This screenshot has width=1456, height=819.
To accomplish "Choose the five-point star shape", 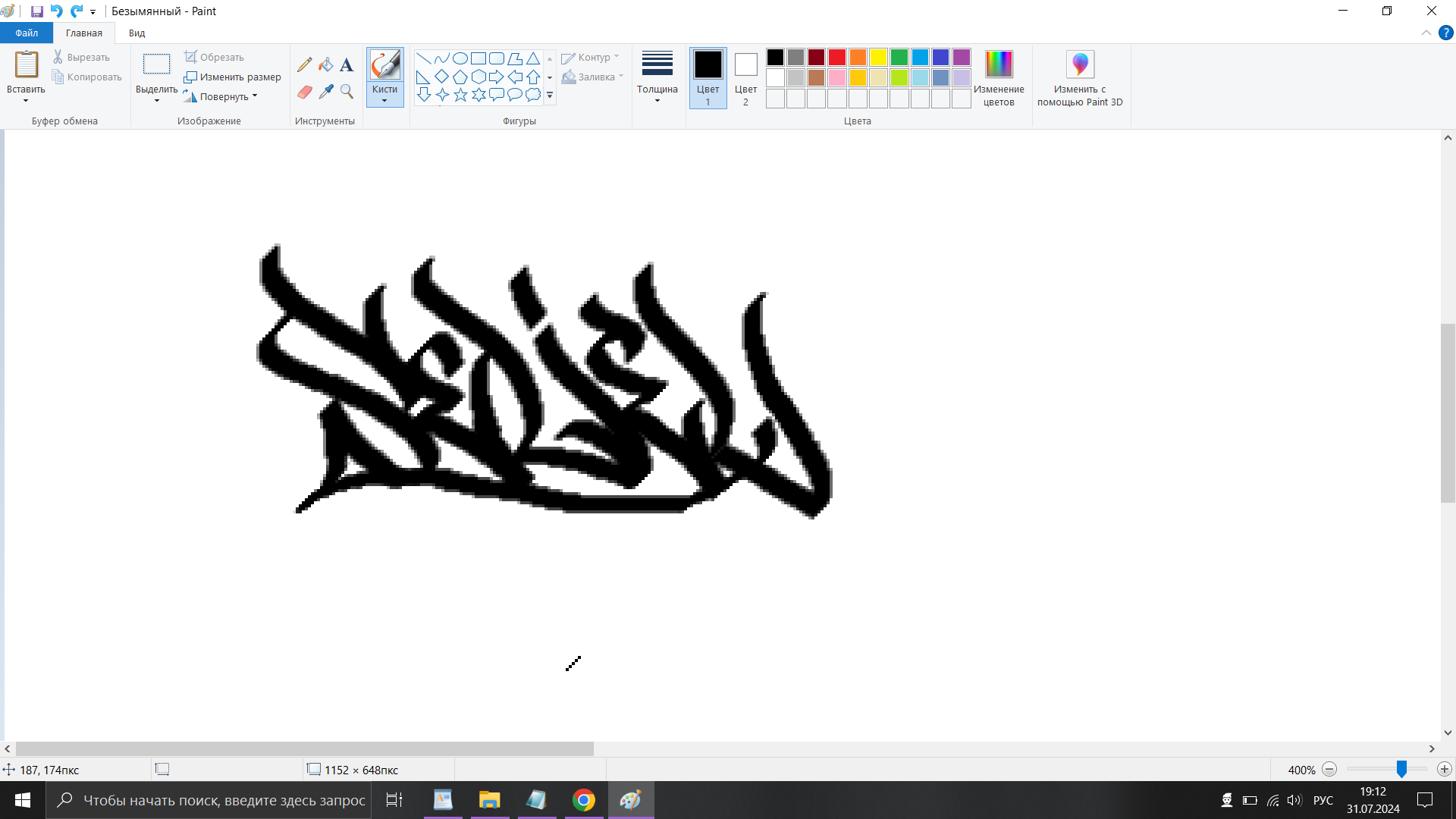I will point(460,95).
